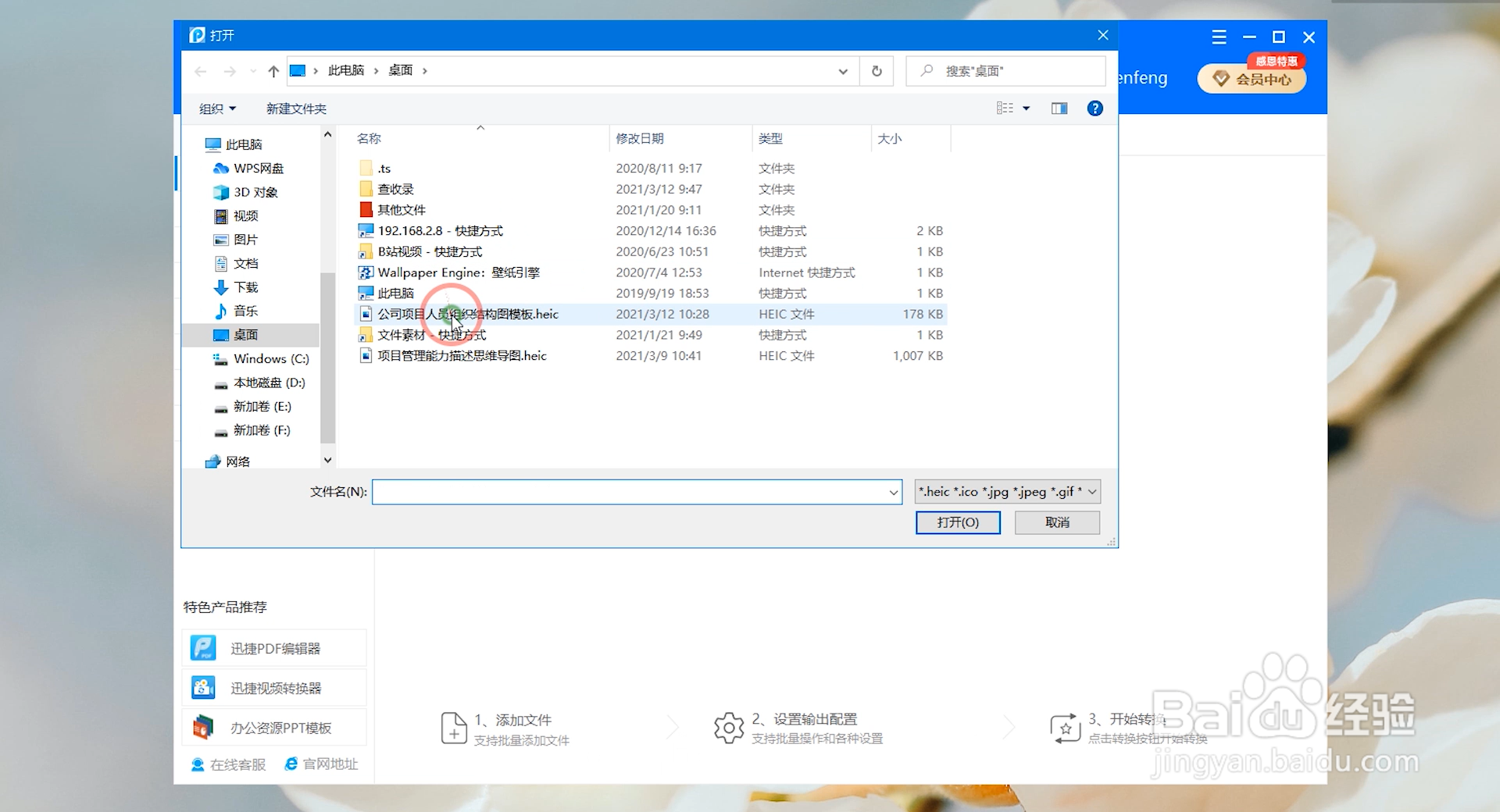Click the 迅捷PDF编辑器 product icon
The image size is (1500, 812).
tap(203, 648)
